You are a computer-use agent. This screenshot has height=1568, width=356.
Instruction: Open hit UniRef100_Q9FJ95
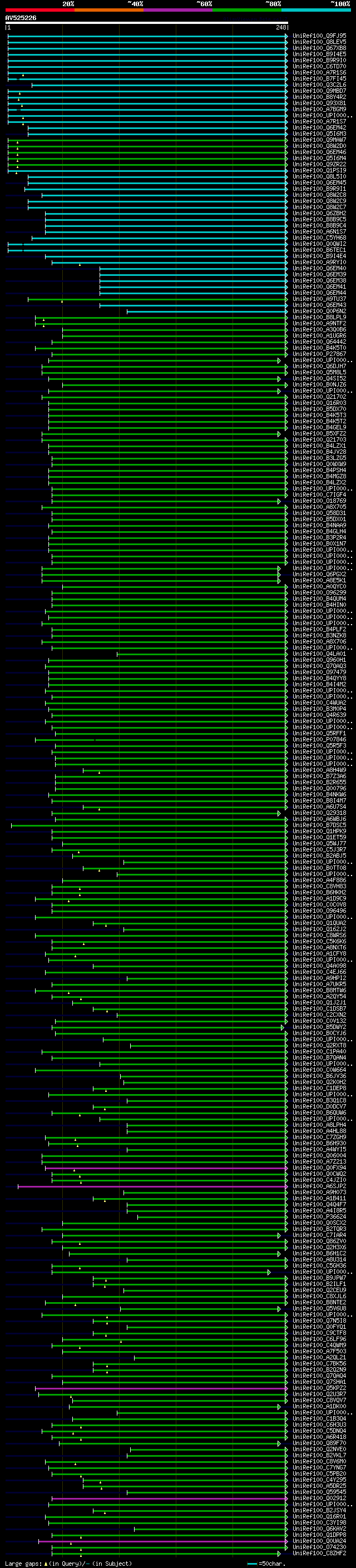[x=319, y=36]
